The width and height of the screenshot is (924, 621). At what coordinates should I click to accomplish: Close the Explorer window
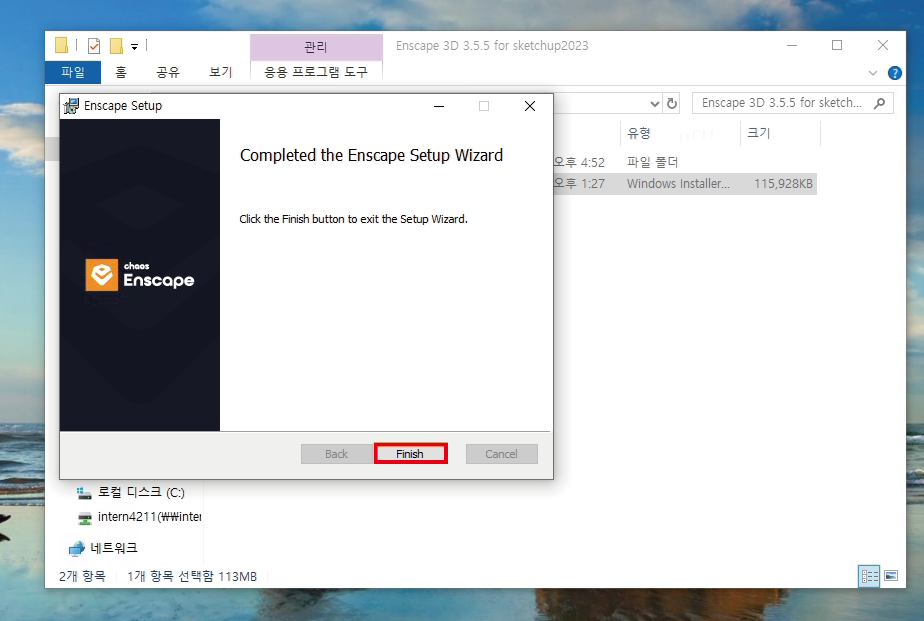tap(883, 45)
